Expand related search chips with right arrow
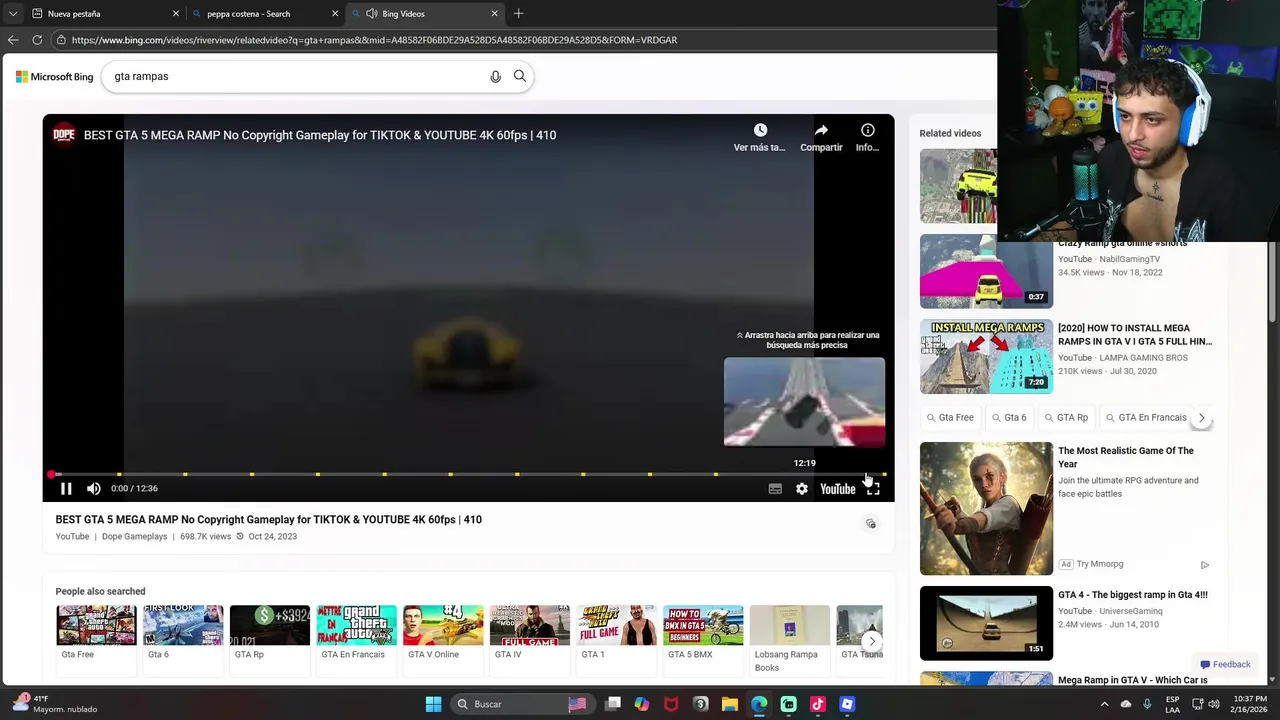The image size is (1280, 720). 1201,418
